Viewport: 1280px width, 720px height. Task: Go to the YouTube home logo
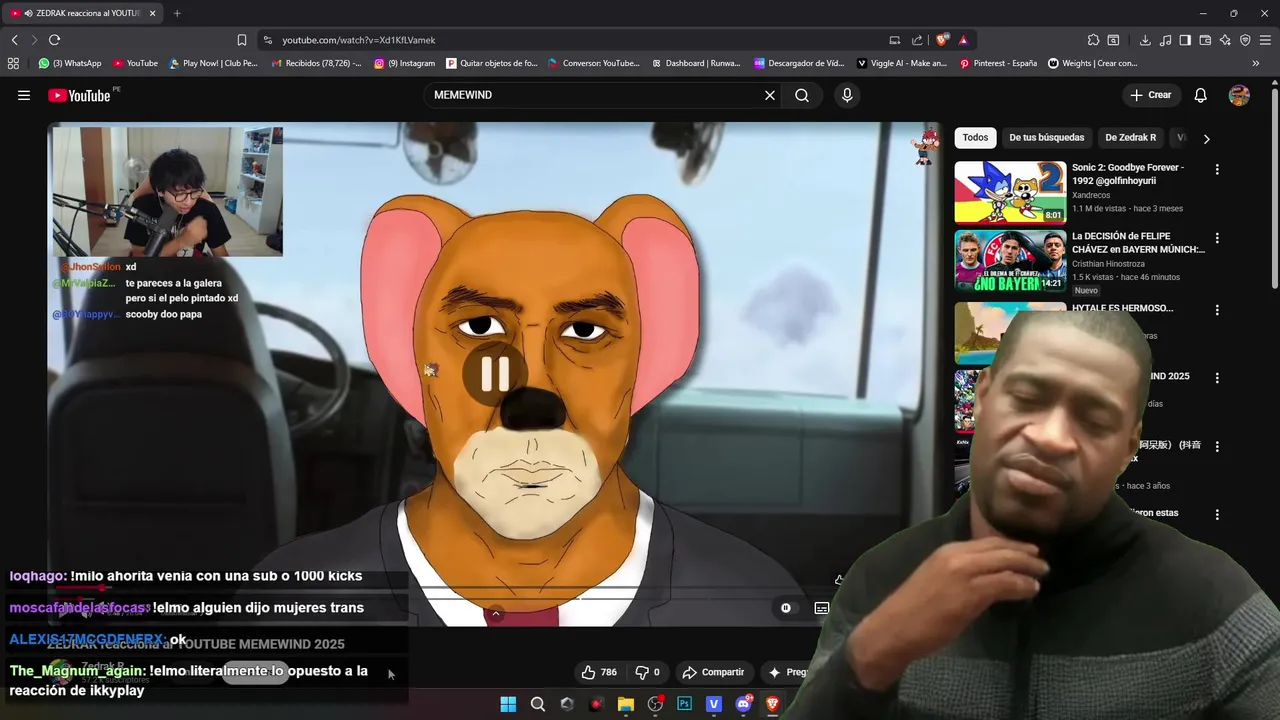79,95
